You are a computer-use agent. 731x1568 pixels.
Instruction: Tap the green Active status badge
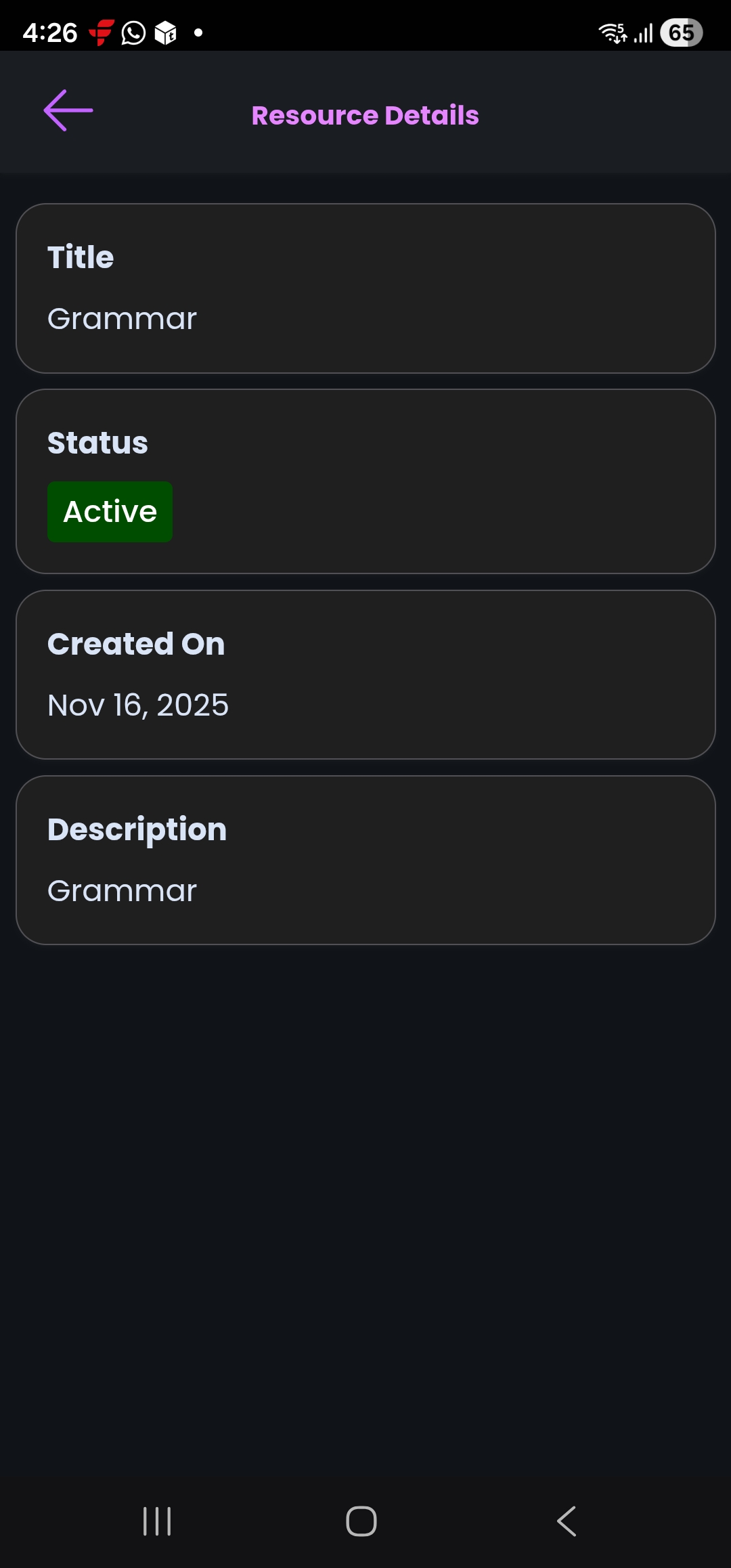(x=110, y=512)
